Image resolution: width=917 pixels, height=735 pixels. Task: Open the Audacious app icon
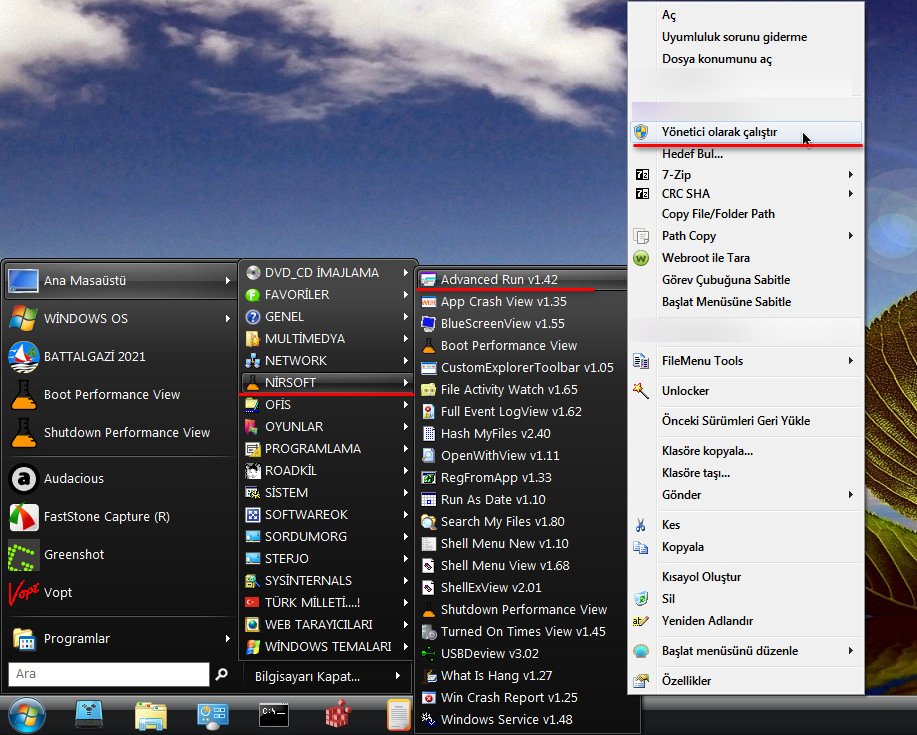click(23, 479)
